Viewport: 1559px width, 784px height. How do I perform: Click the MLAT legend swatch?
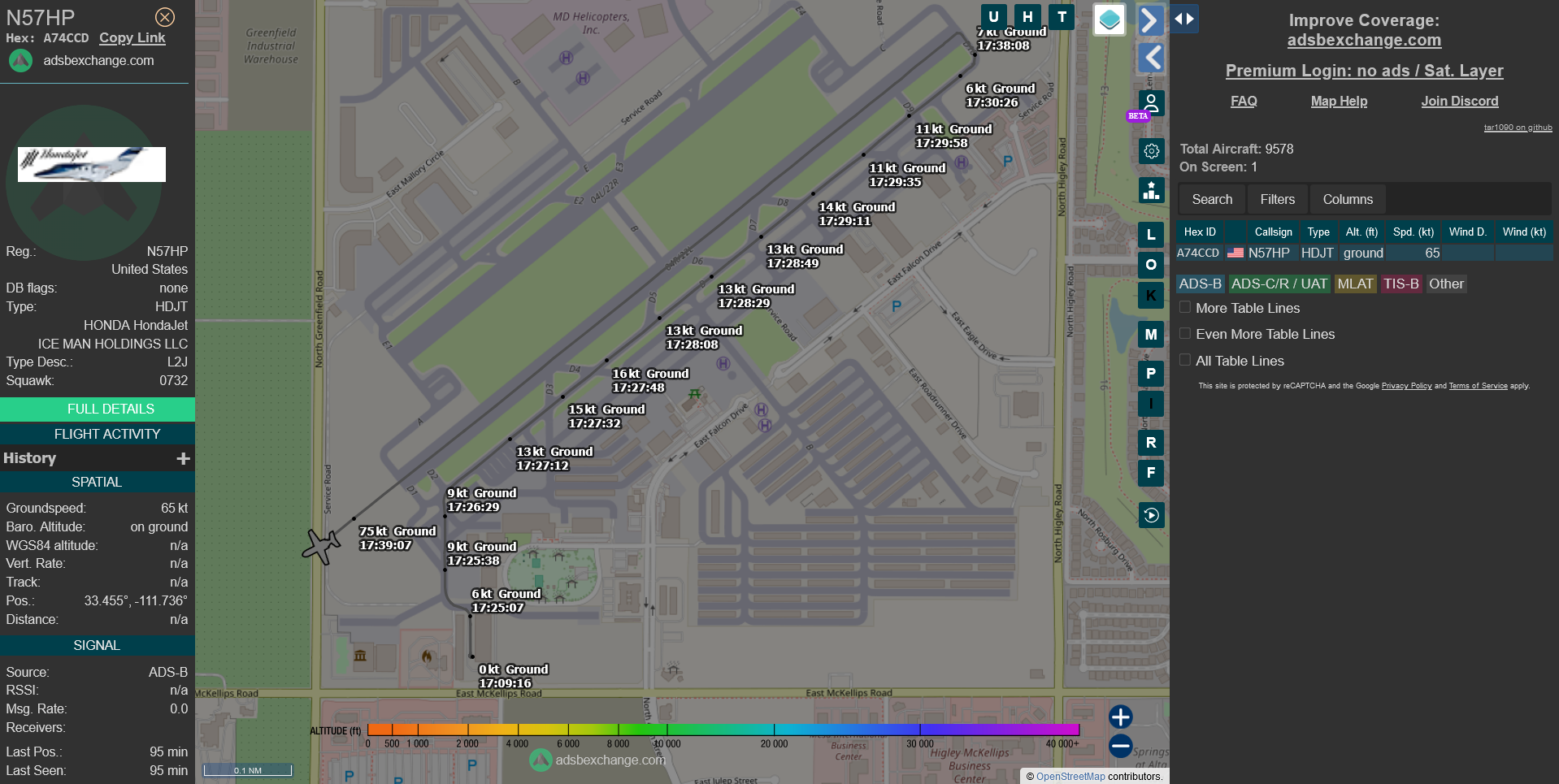[x=1355, y=284]
